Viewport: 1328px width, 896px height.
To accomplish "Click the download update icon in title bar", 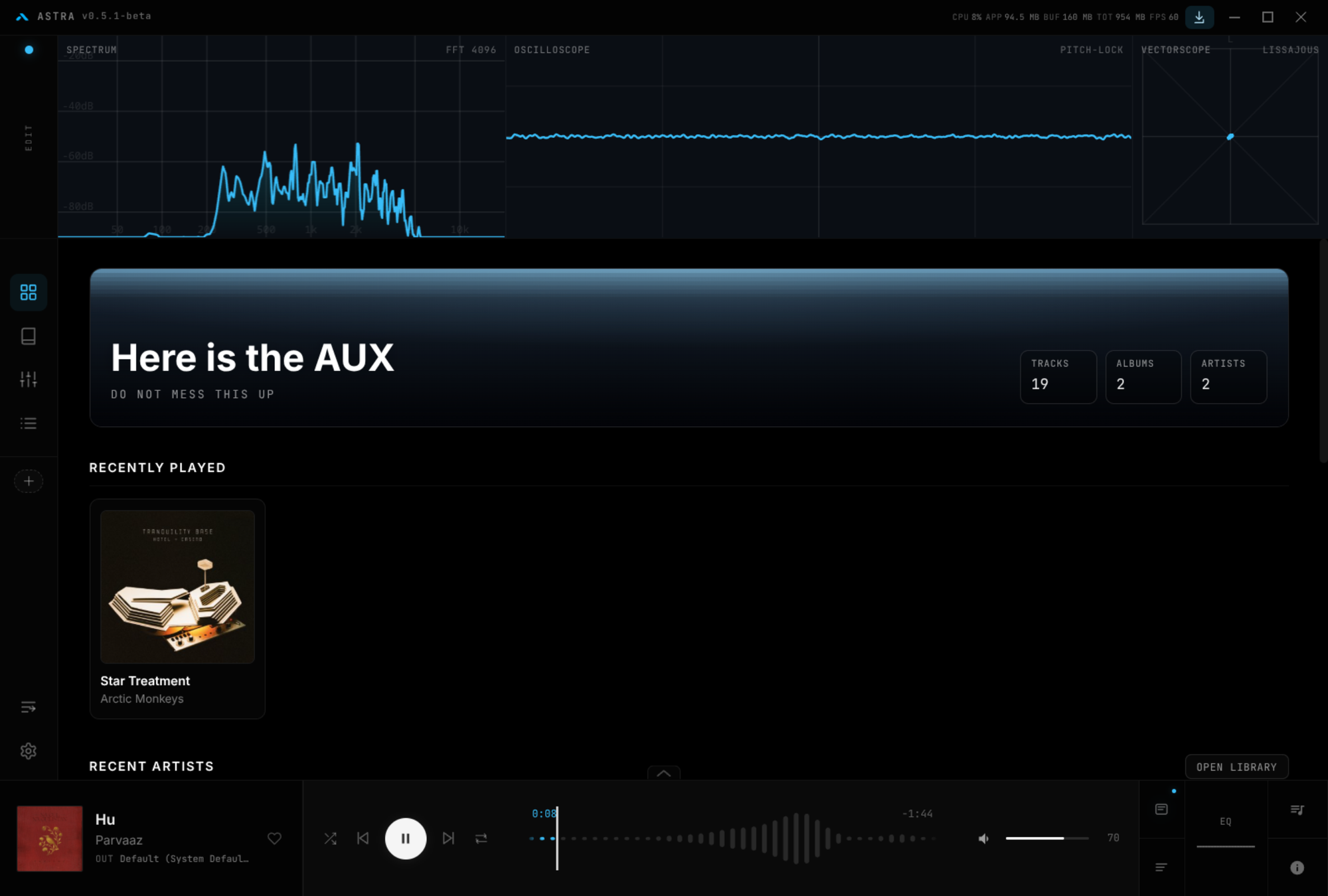I will [x=1199, y=17].
